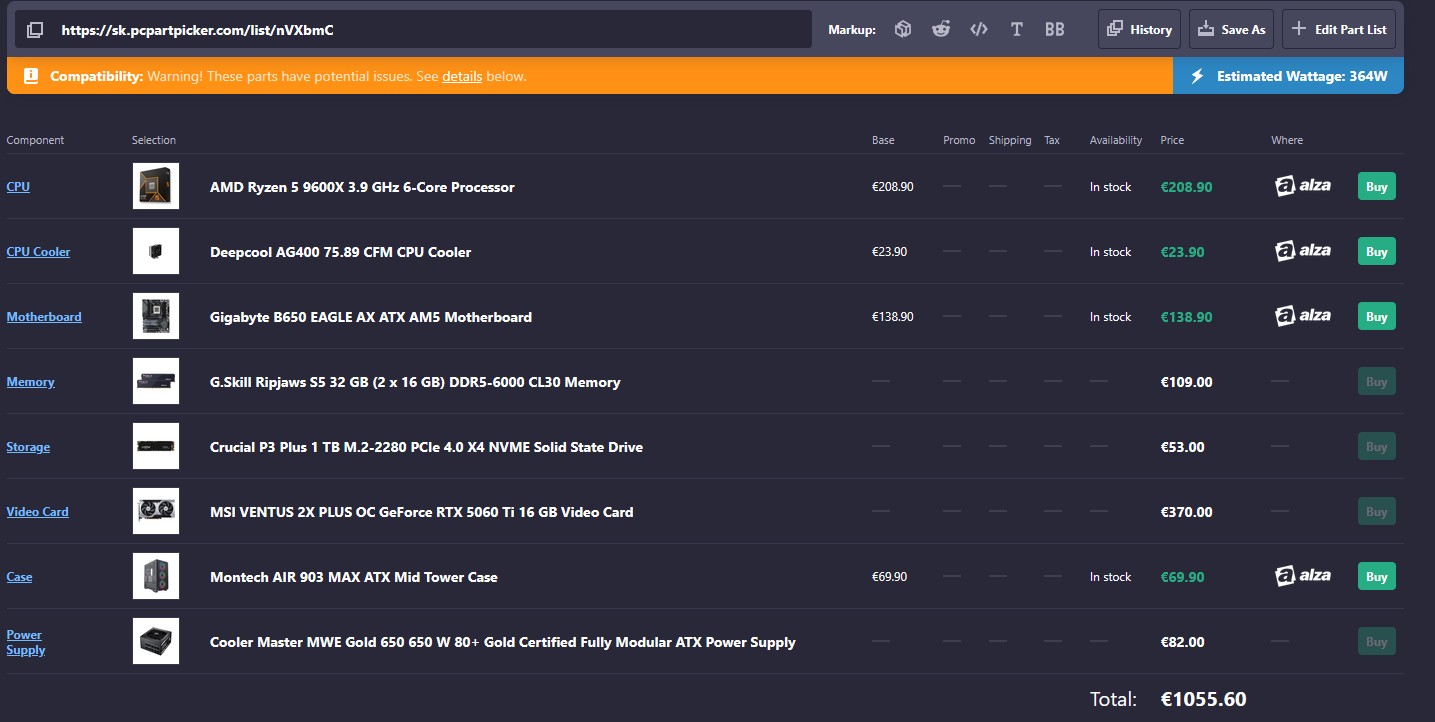Click the €208.90 green price for the CPU
1435x722 pixels.
[x=1186, y=187]
